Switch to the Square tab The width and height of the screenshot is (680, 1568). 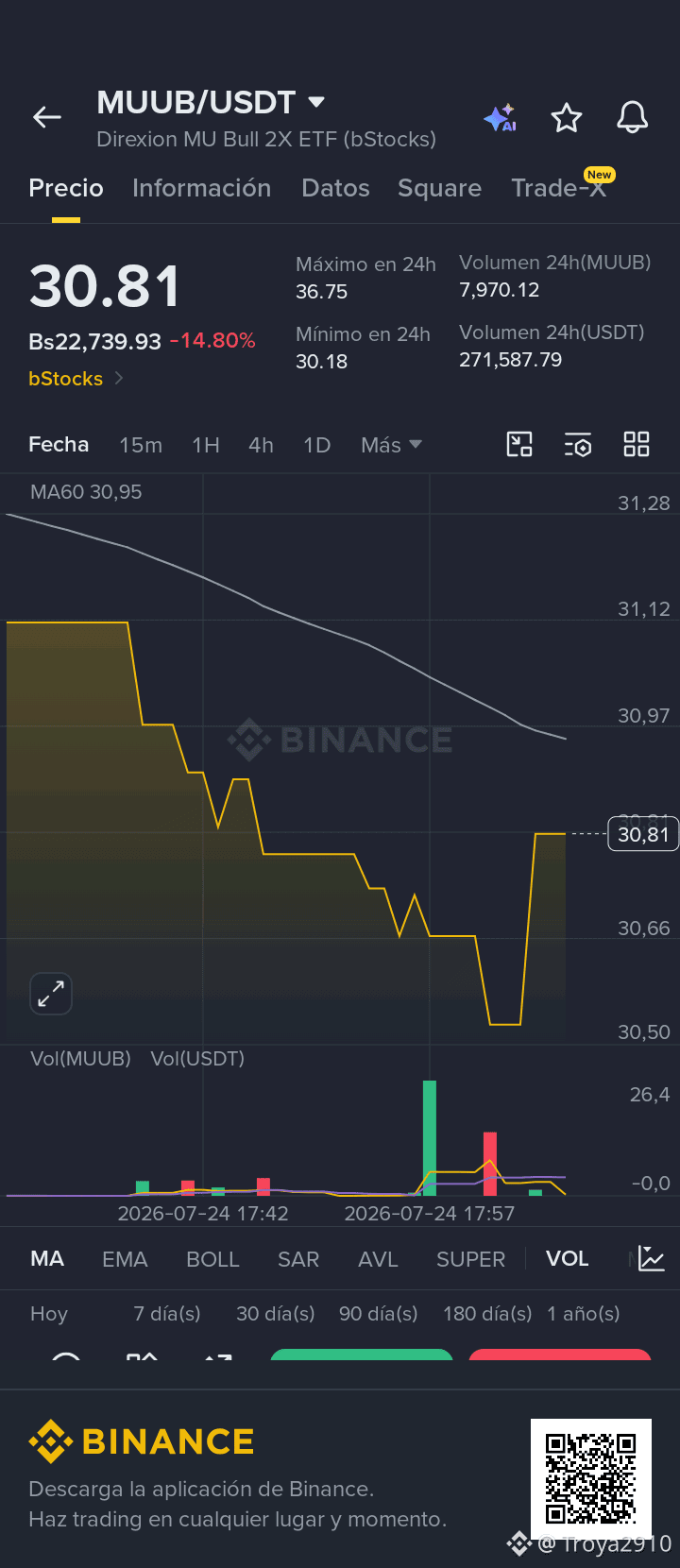(x=439, y=188)
